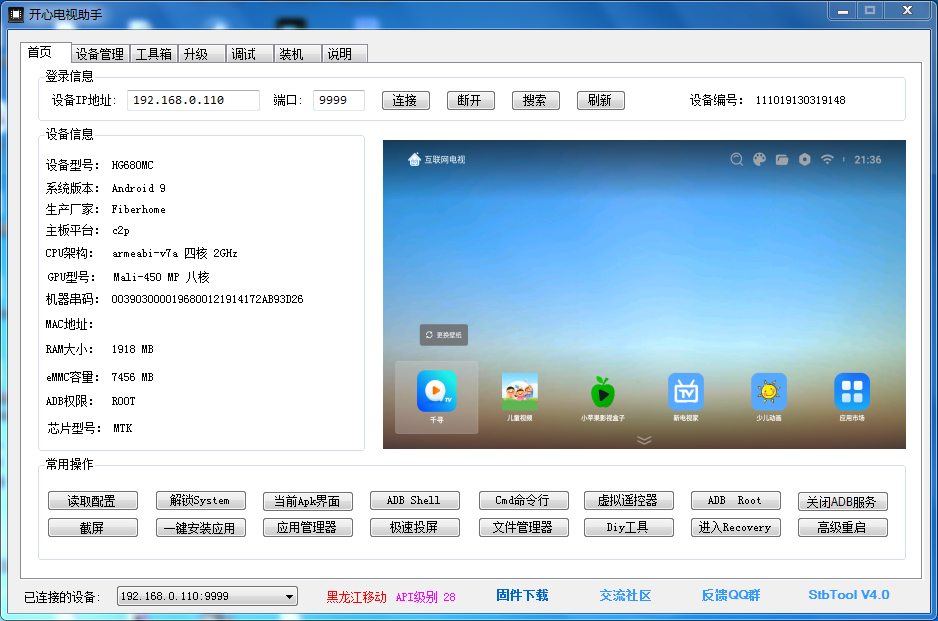Minimize the 开心电视助手 window
This screenshot has width=938, height=621.
(x=843, y=11)
